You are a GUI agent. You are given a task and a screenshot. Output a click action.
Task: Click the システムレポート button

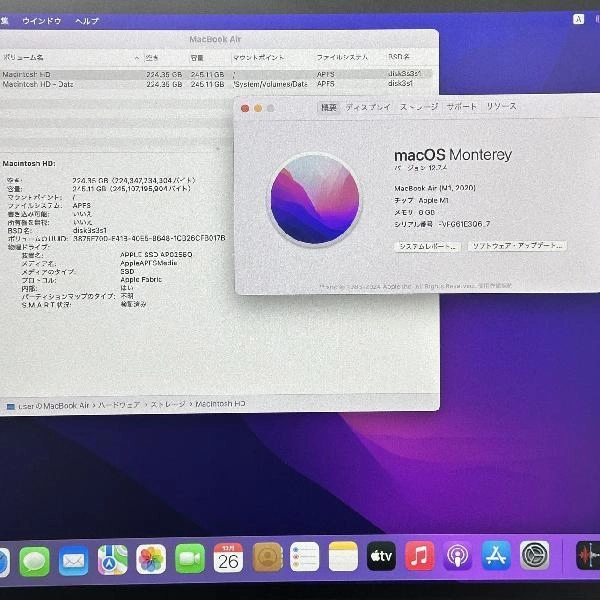point(427,246)
